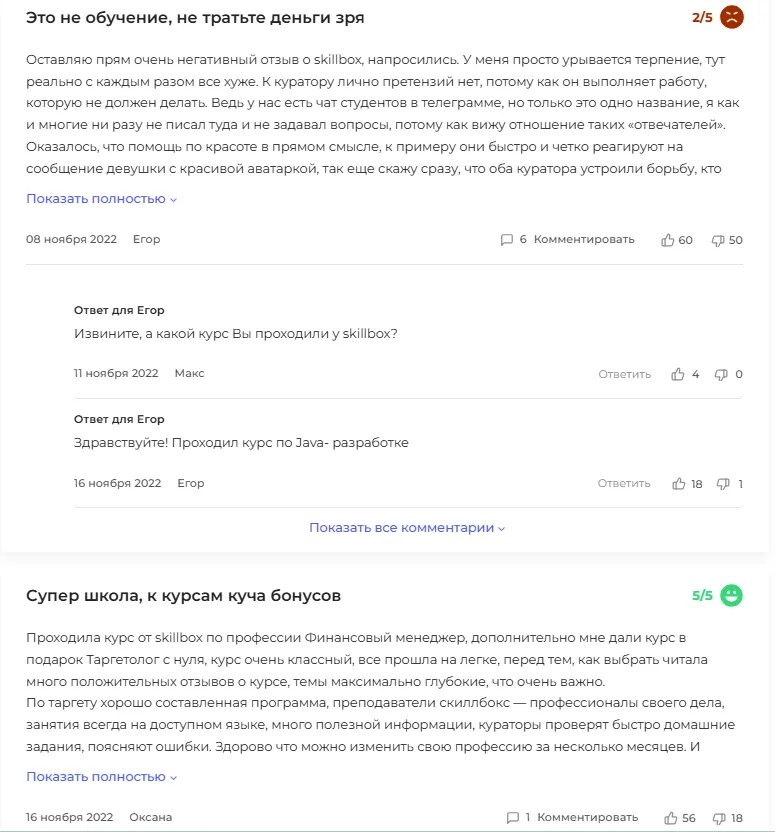The image size is (775, 832).
Task: Click angry red face rating icon
Action: tap(732, 18)
